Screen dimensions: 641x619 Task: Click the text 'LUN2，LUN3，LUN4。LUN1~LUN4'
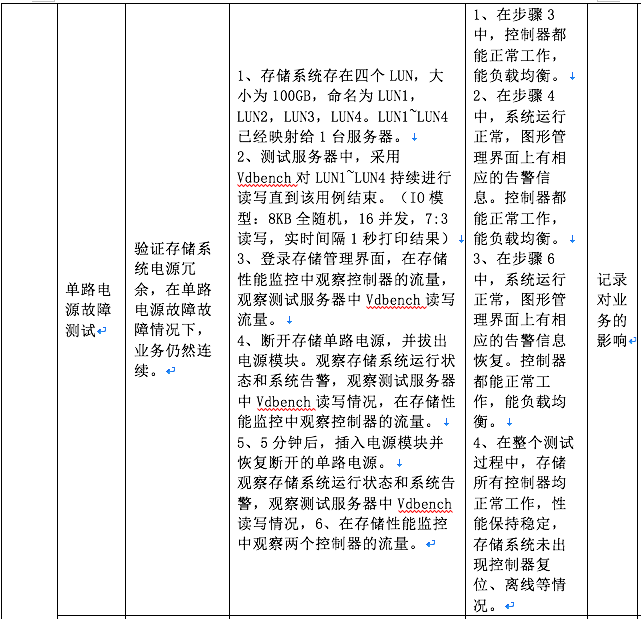[x=343, y=117]
